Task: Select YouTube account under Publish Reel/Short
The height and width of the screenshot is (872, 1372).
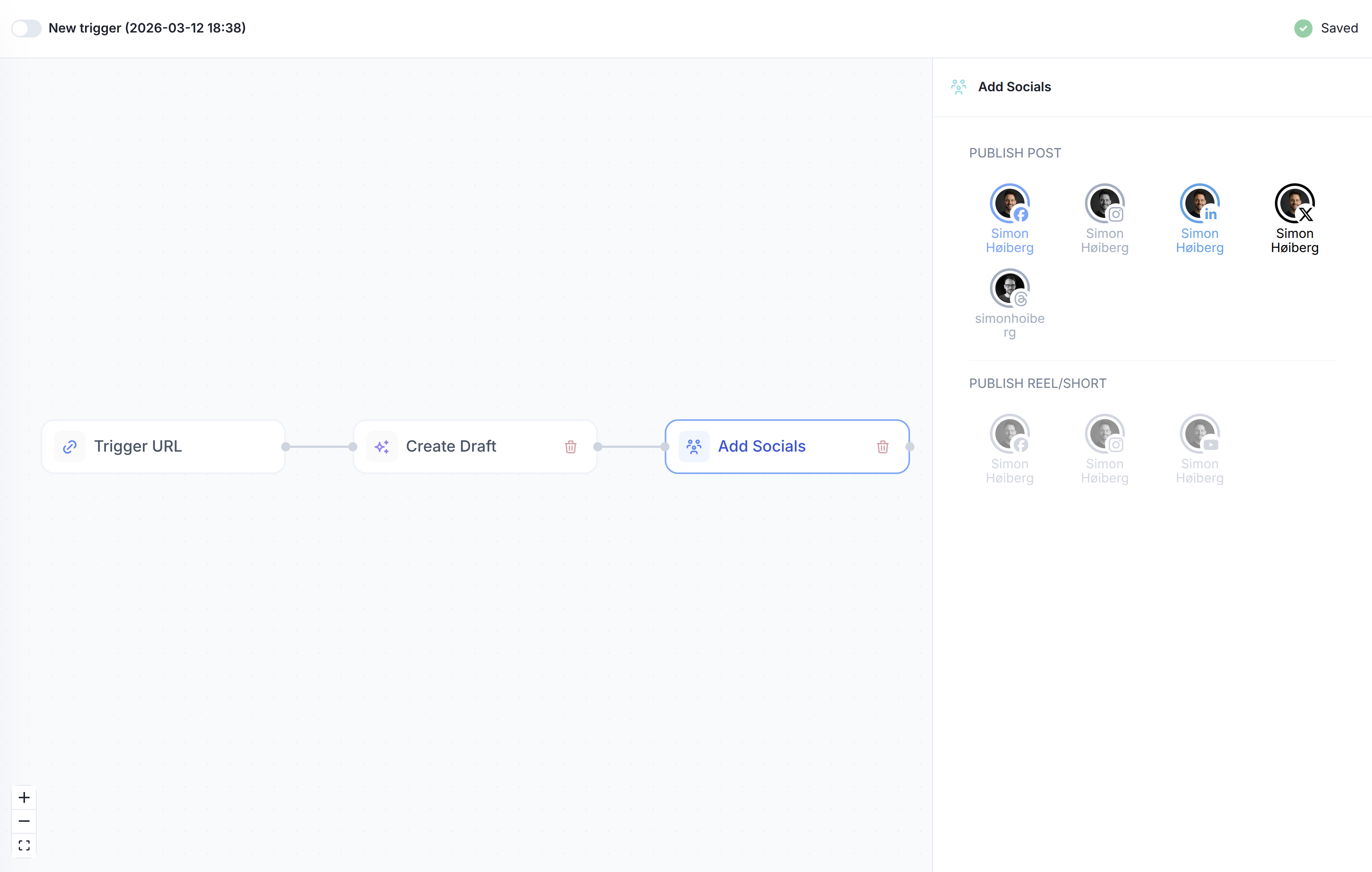Action: (x=1200, y=434)
